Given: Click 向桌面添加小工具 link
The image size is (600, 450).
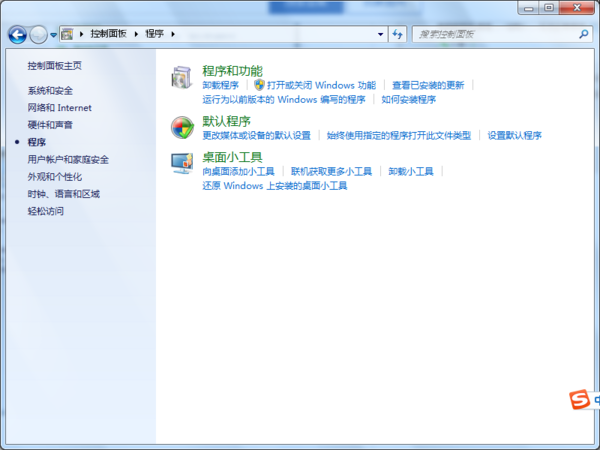Looking at the screenshot, I should [x=238, y=171].
